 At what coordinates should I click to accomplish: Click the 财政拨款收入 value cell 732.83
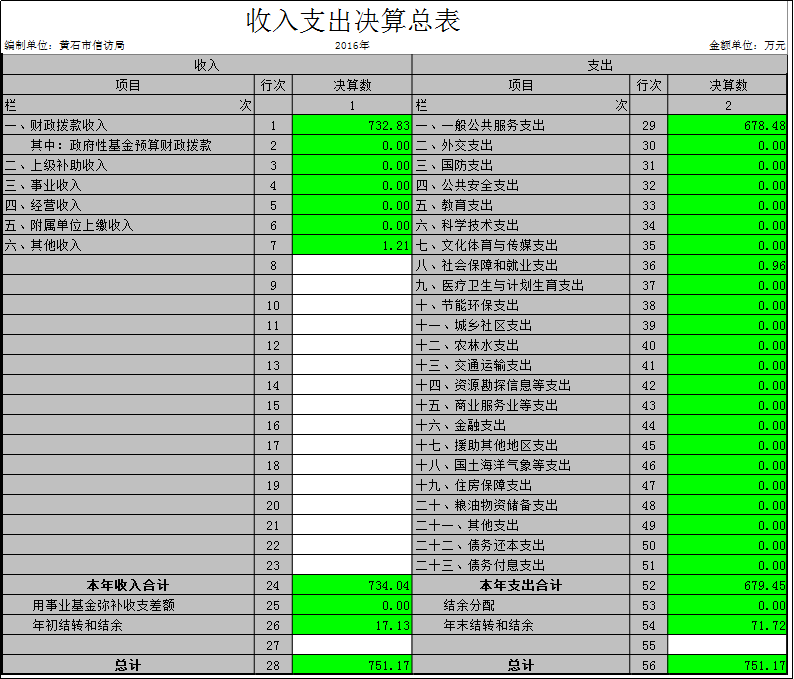click(x=352, y=125)
